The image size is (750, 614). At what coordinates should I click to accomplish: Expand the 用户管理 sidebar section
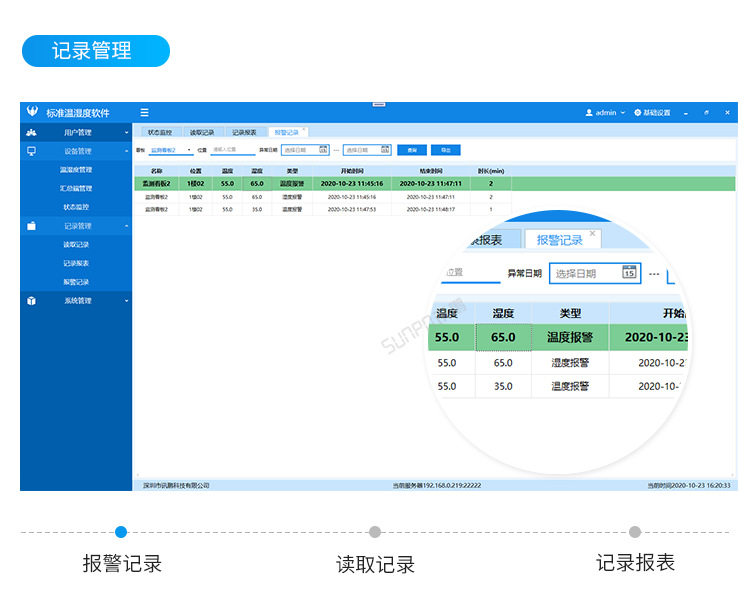tap(127, 132)
